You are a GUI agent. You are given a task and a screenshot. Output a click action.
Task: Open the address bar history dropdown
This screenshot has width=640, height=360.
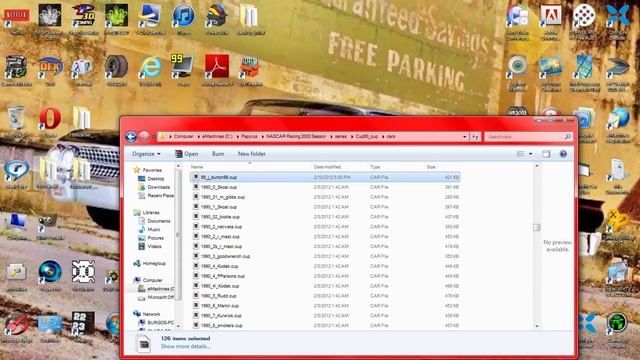click(465, 137)
